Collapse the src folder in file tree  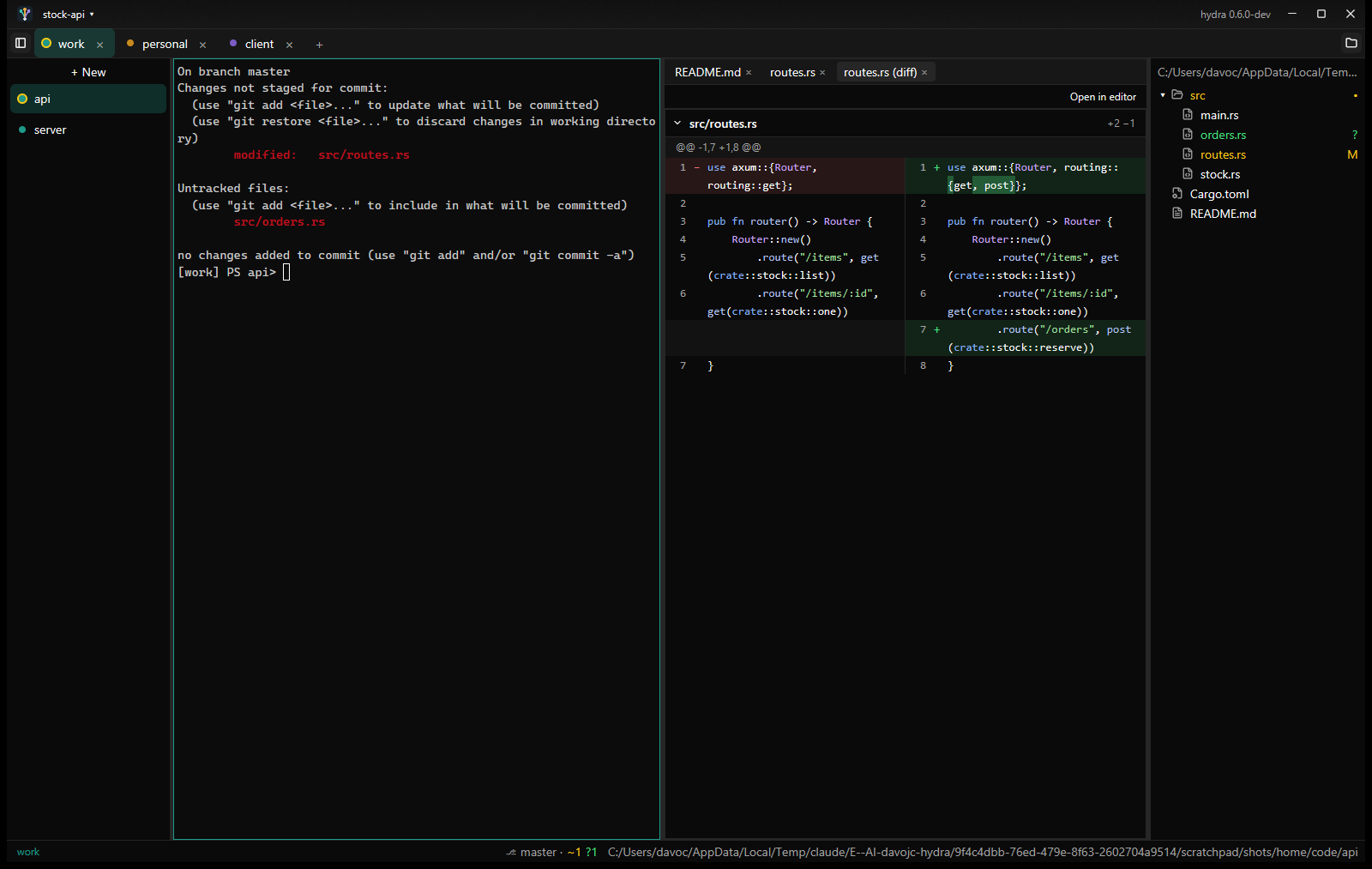click(x=1163, y=95)
